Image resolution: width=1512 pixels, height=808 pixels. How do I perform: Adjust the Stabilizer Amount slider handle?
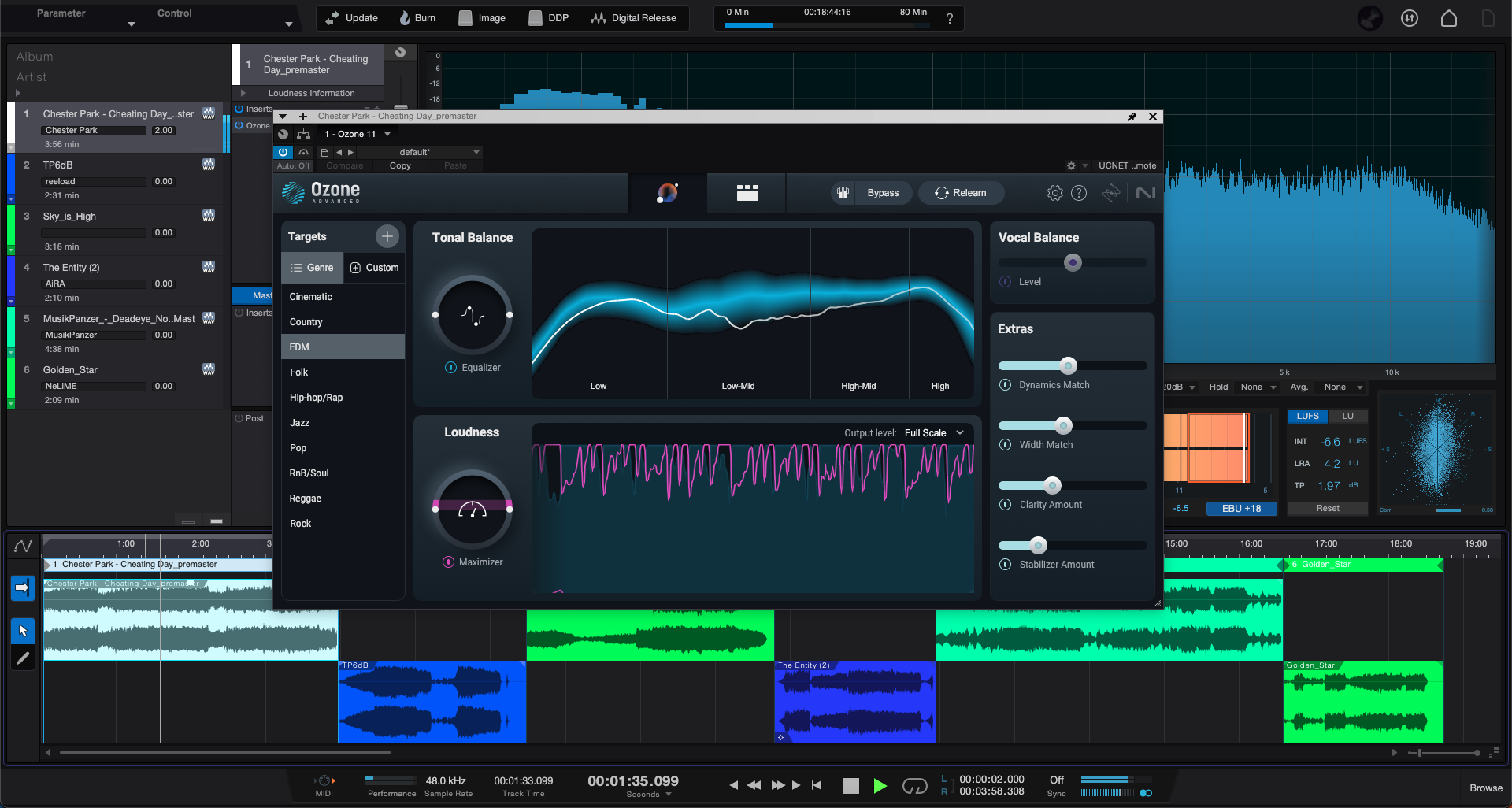[x=1039, y=545]
